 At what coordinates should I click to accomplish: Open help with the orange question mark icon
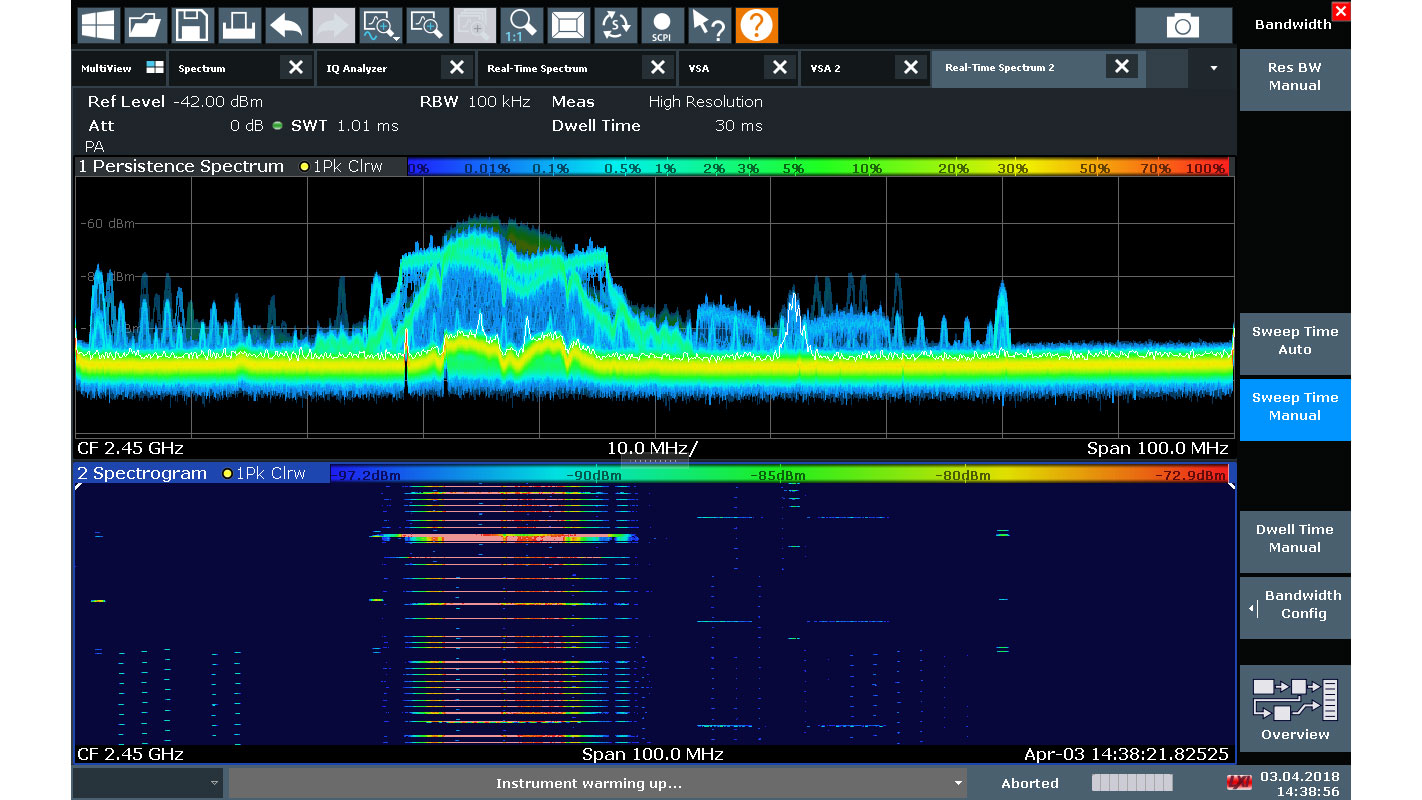756,25
